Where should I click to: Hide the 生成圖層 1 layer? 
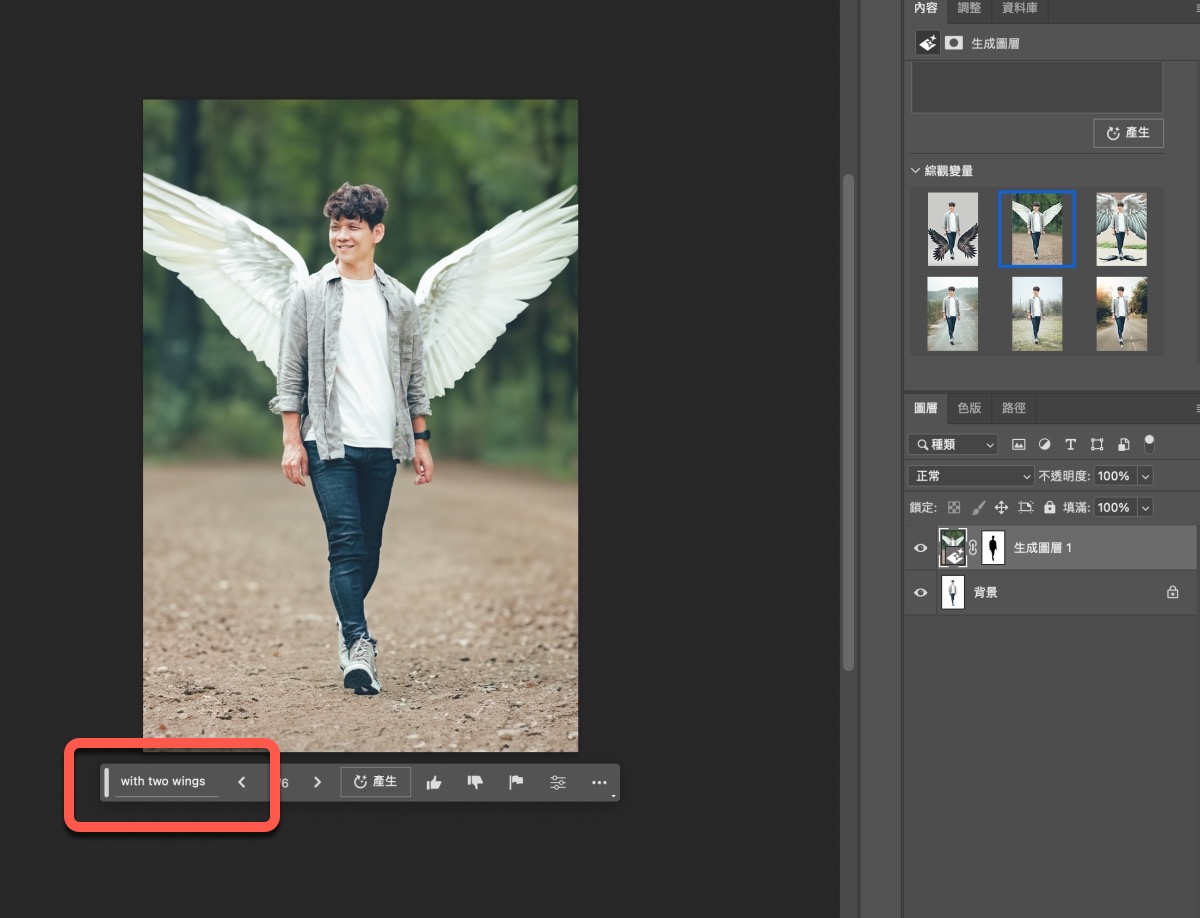coord(921,548)
